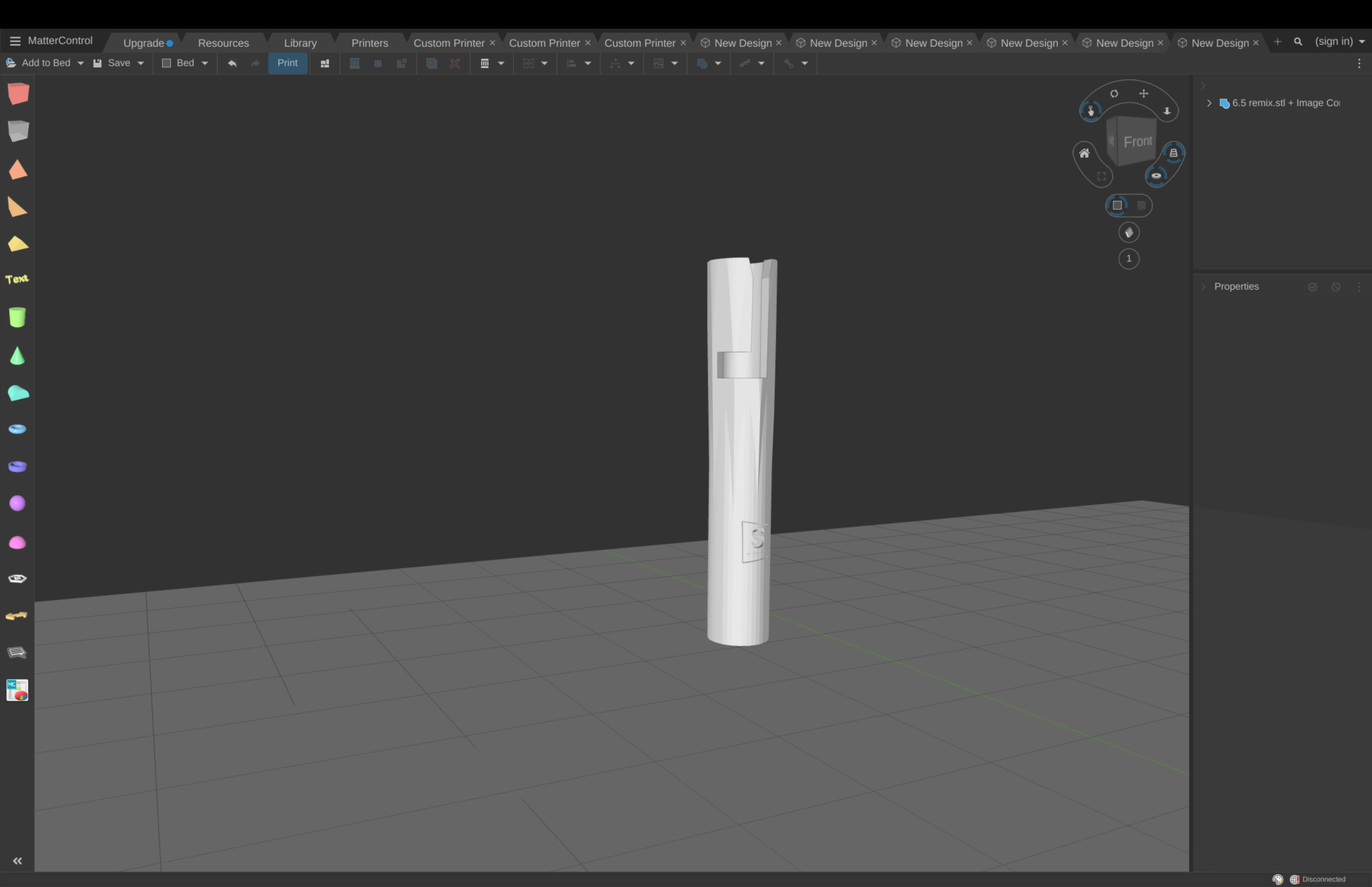This screenshot has height=887, width=1372.
Task: Toggle the bed grid visibility button
Action: pyautogui.click(x=1117, y=205)
